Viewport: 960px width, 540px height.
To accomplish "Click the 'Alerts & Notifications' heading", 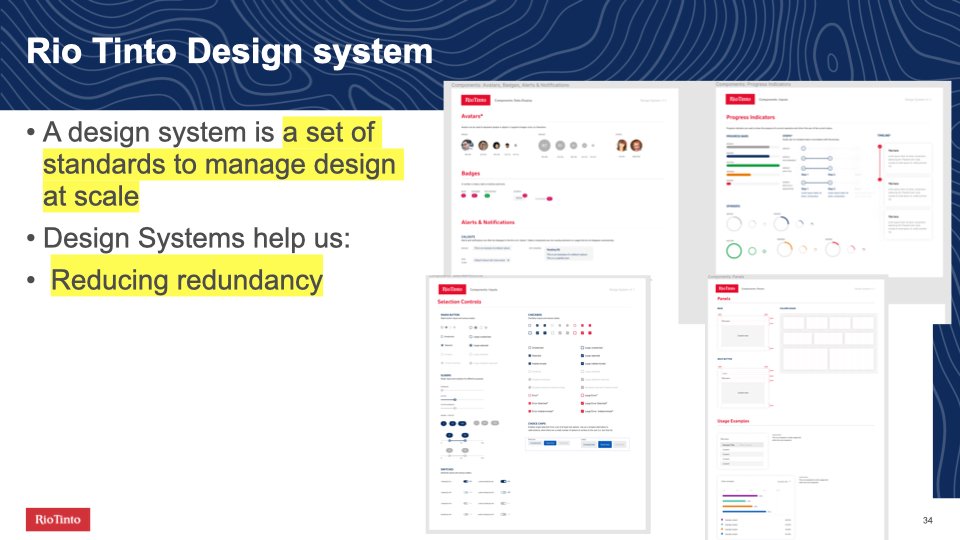I will [487, 222].
